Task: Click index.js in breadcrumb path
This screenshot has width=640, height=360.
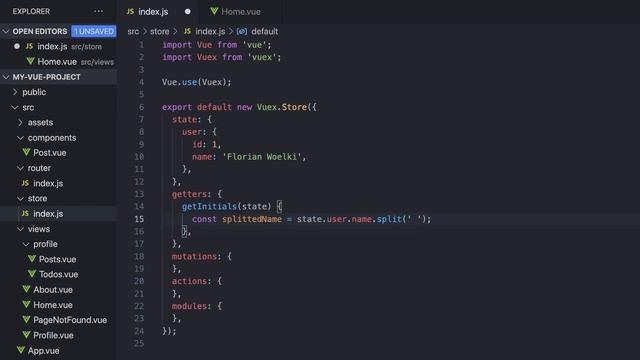Action: coord(210,31)
